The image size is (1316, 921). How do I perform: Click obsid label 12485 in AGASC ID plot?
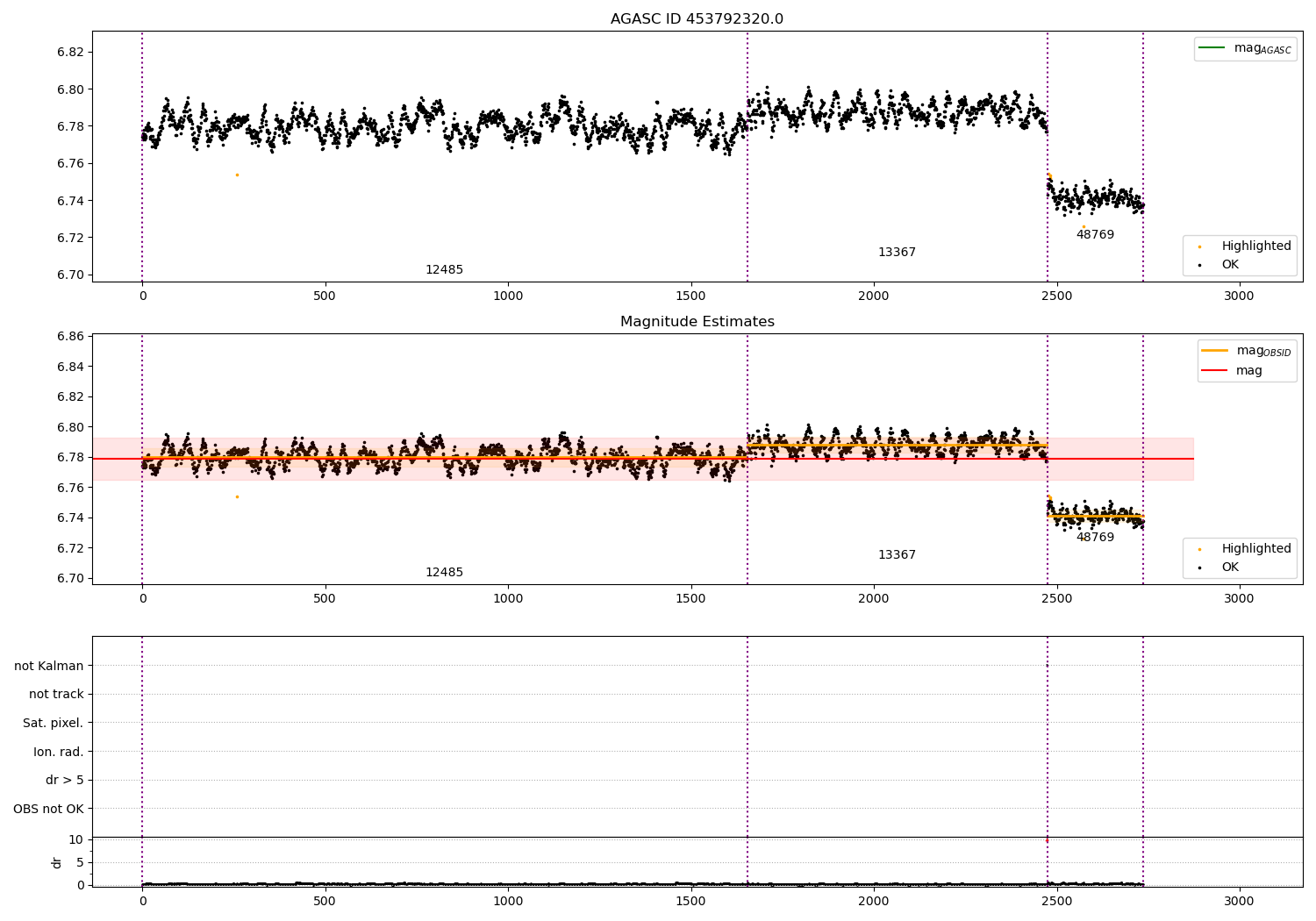point(444,270)
